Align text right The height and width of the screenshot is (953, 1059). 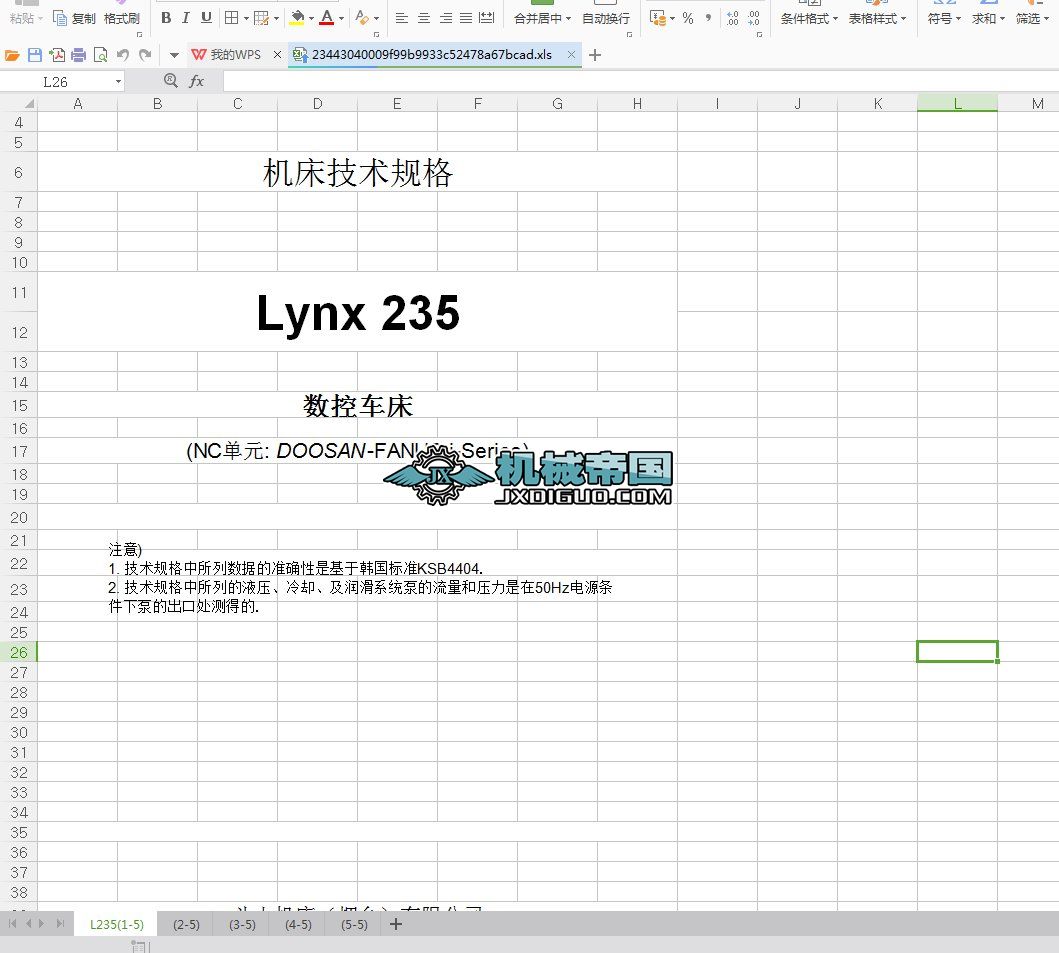(445, 18)
